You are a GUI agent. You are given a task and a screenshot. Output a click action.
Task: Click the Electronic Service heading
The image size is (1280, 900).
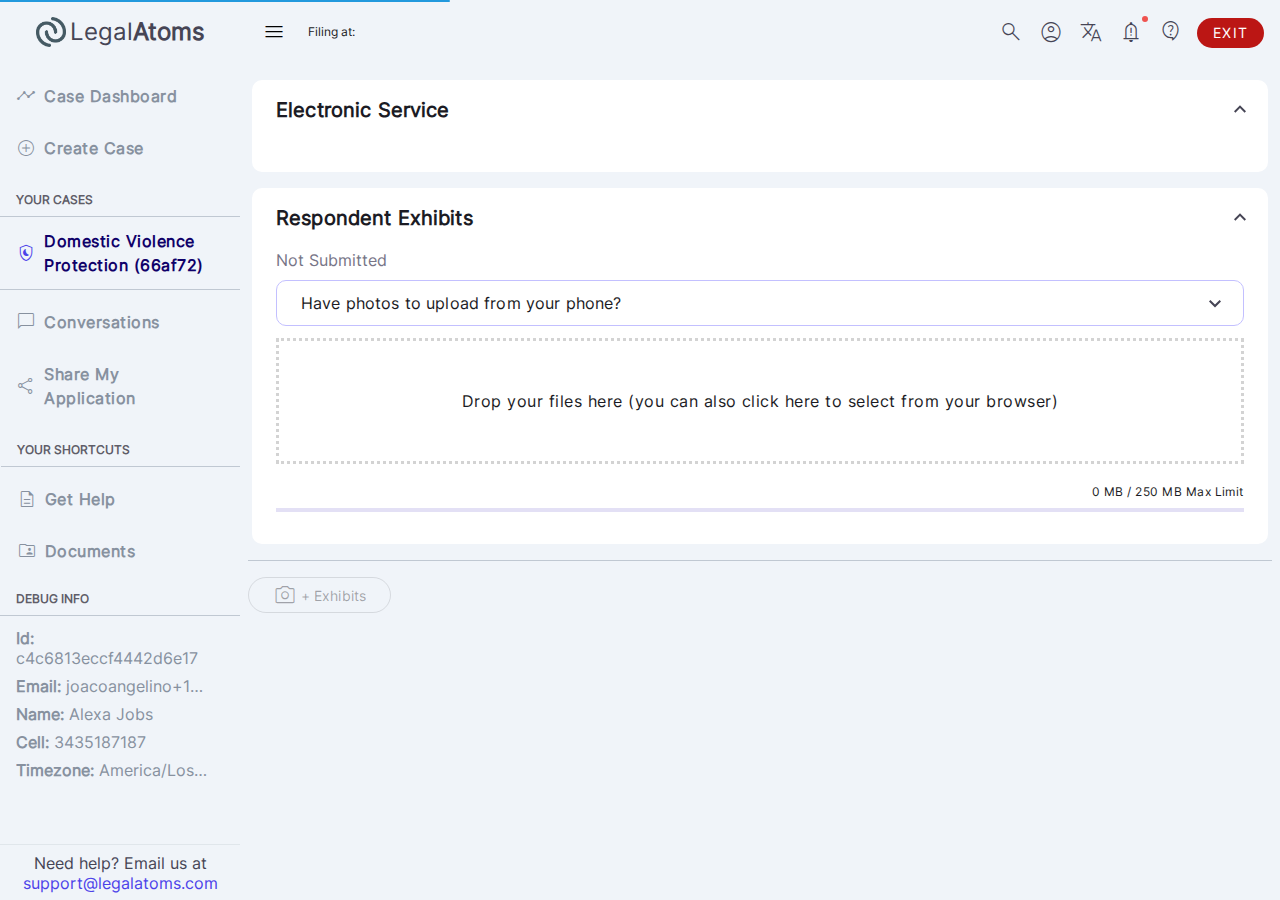[362, 110]
